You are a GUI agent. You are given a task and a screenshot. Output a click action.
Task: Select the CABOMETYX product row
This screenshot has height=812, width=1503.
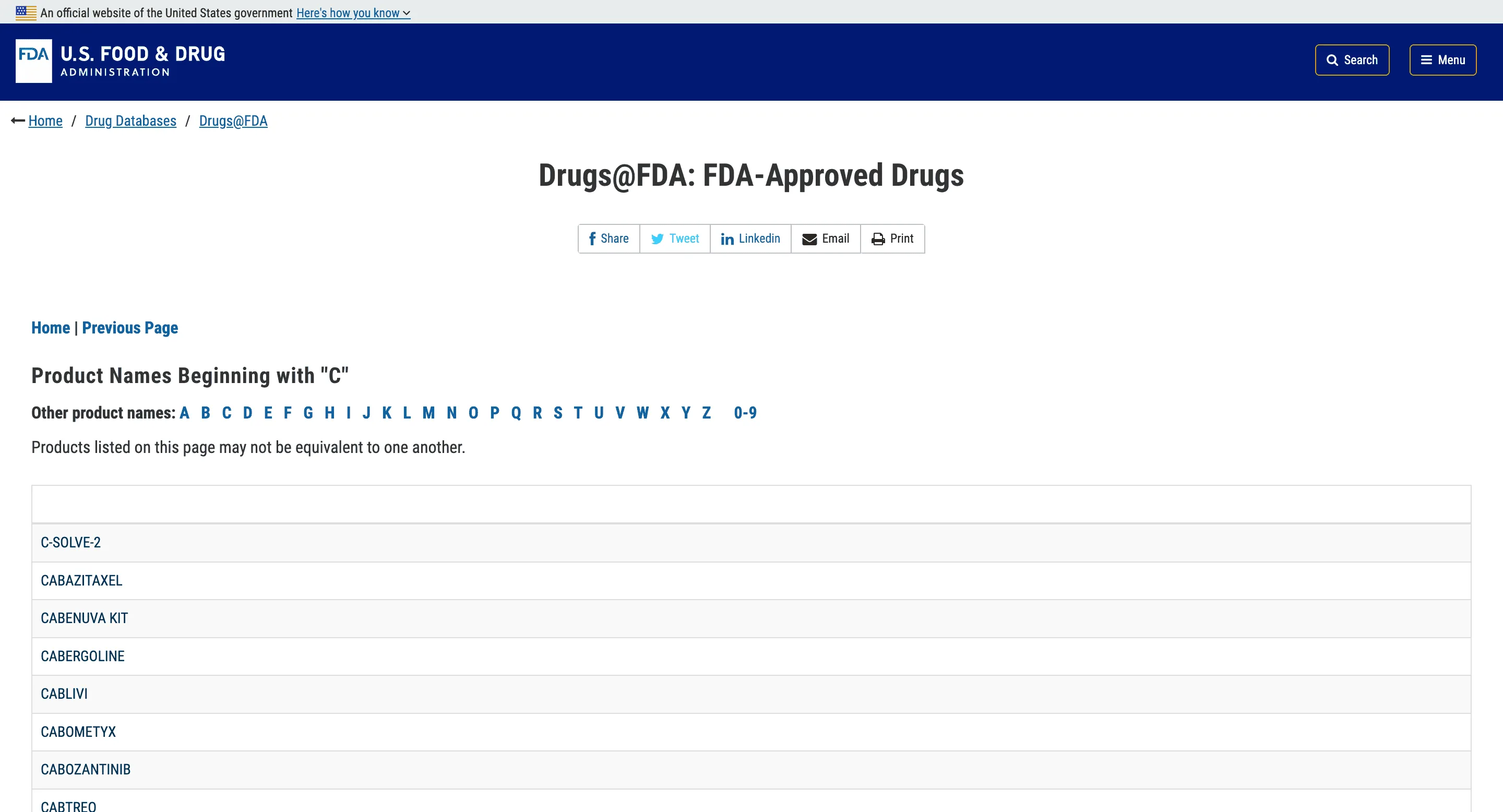tap(78, 732)
